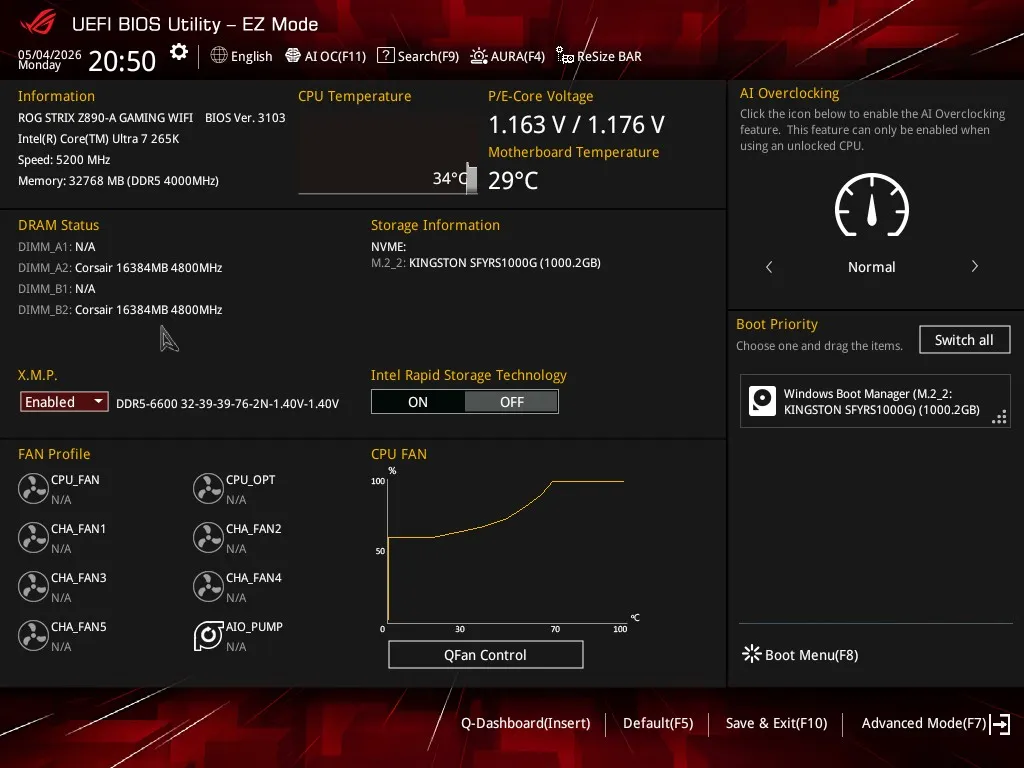
Task: Click the AI OC brain icon
Action: coord(293,56)
